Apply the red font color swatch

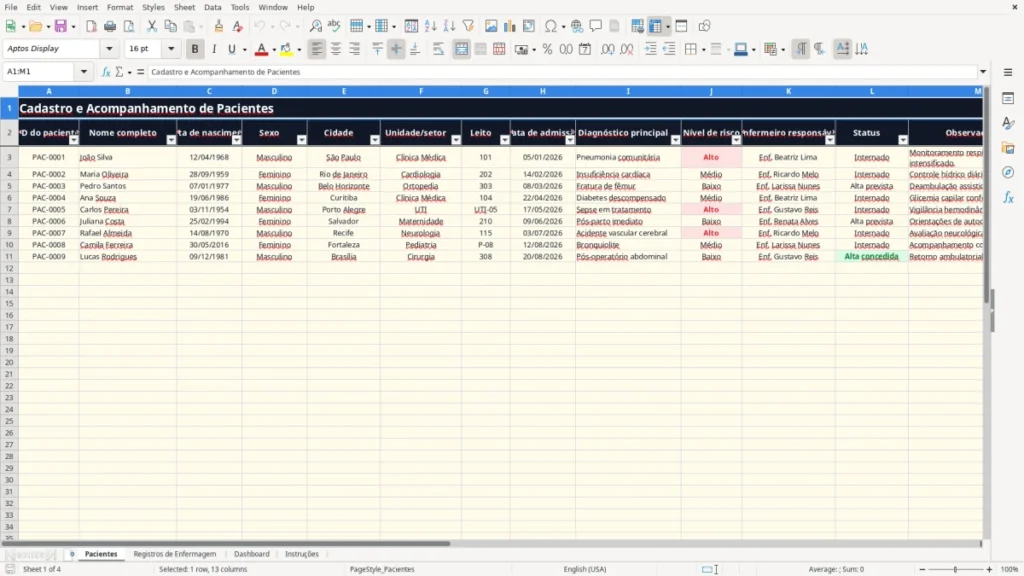261,49
